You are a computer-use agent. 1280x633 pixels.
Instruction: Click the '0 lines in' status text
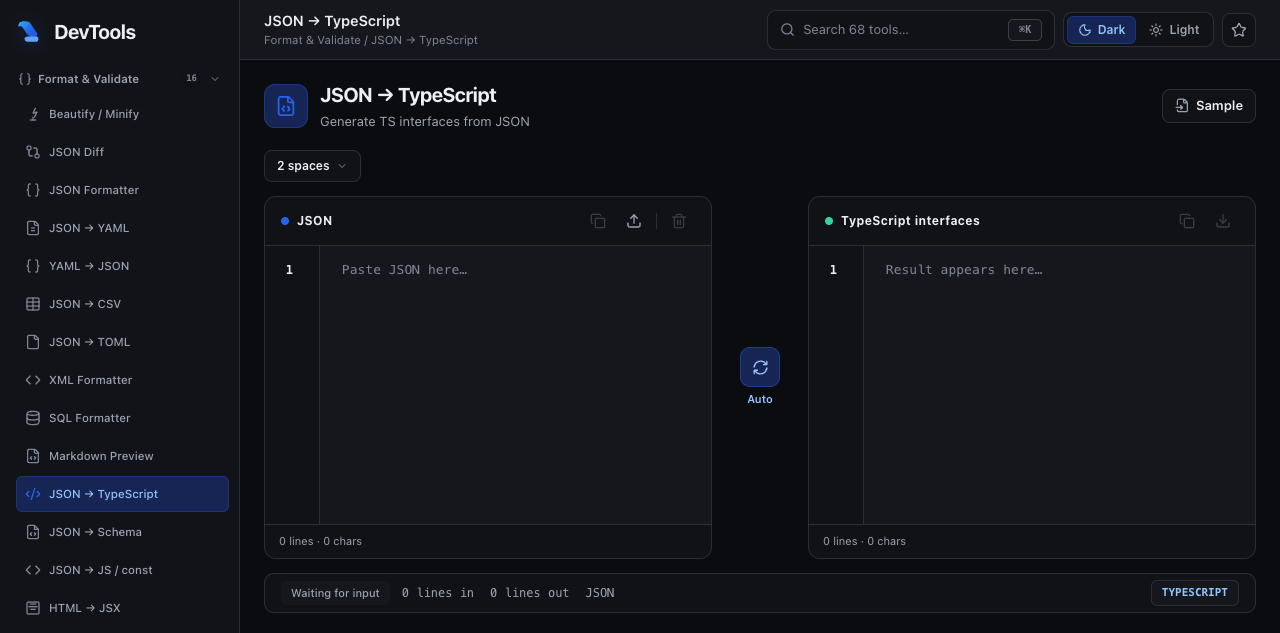point(438,593)
